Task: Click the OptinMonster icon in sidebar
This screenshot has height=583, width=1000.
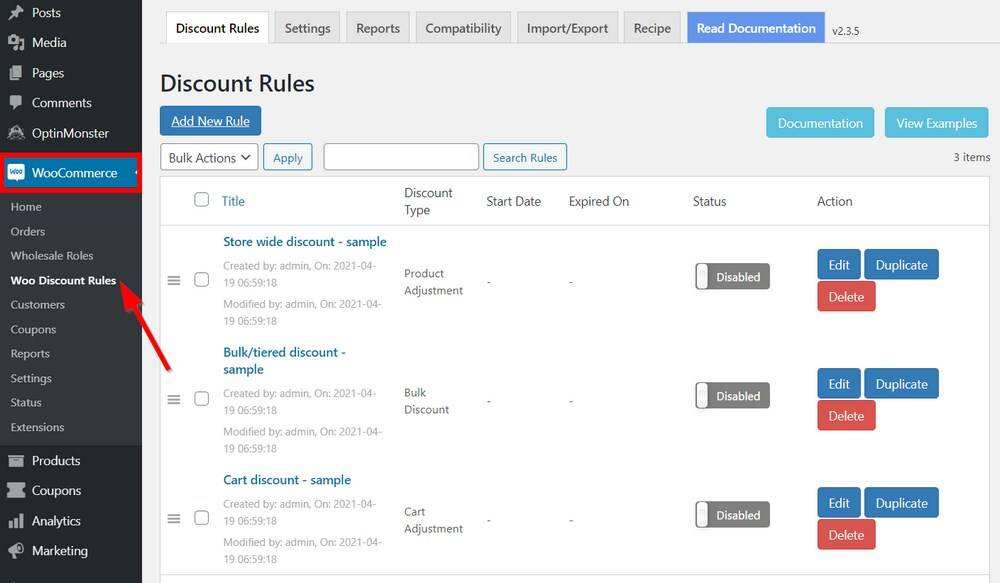Action: pyautogui.click(x=16, y=133)
